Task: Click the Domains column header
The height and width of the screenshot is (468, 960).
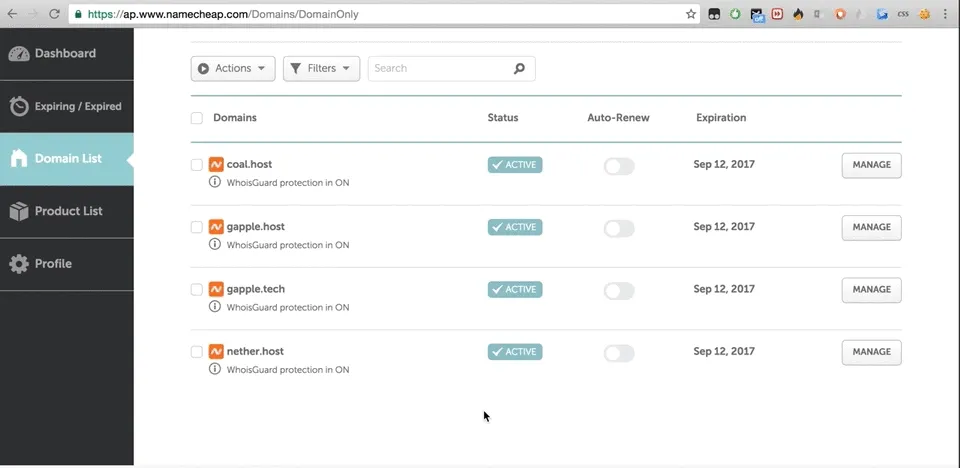Action: click(234, 118)
